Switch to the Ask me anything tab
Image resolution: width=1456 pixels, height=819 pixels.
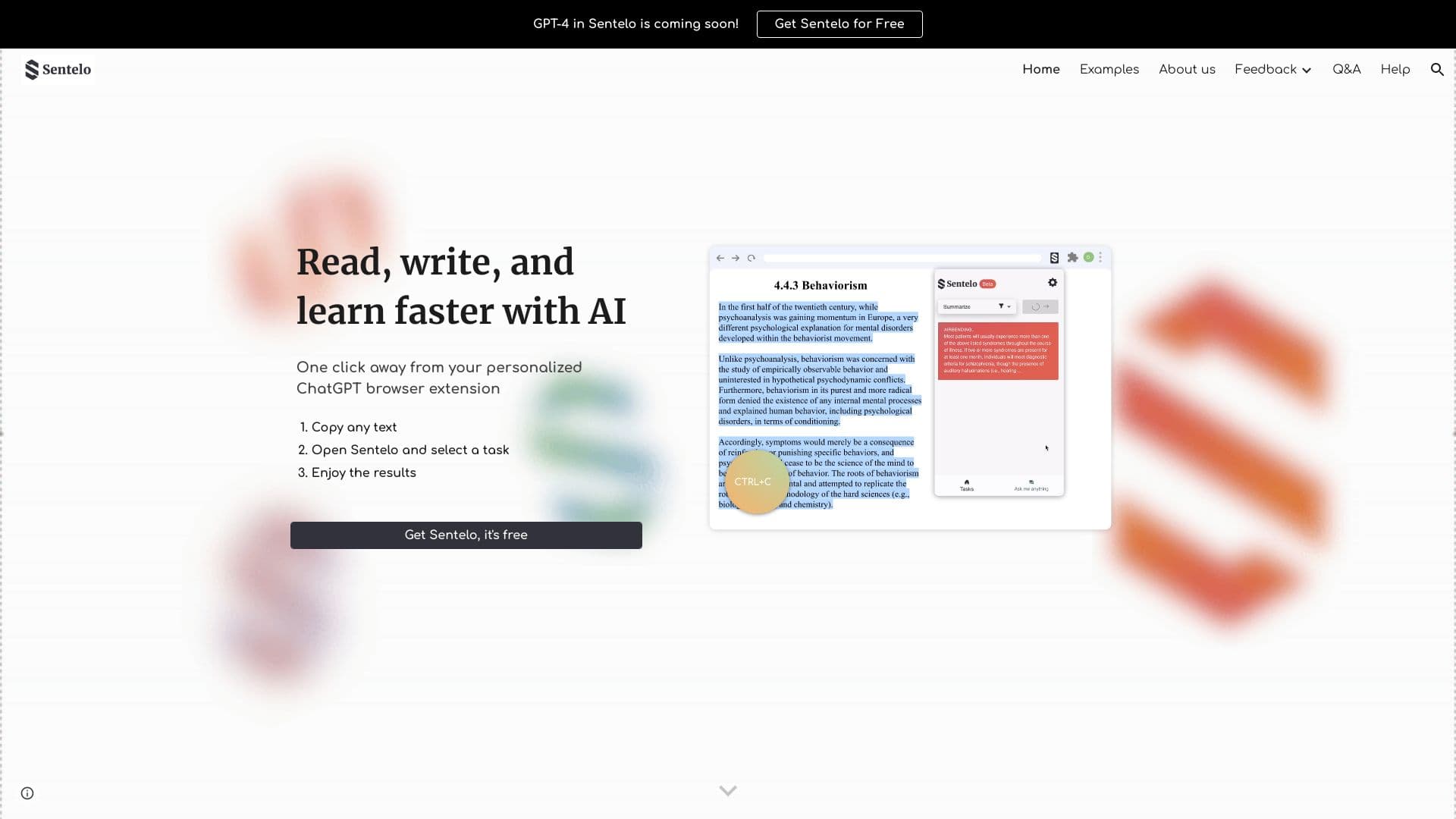click(x=1031, y=485)
